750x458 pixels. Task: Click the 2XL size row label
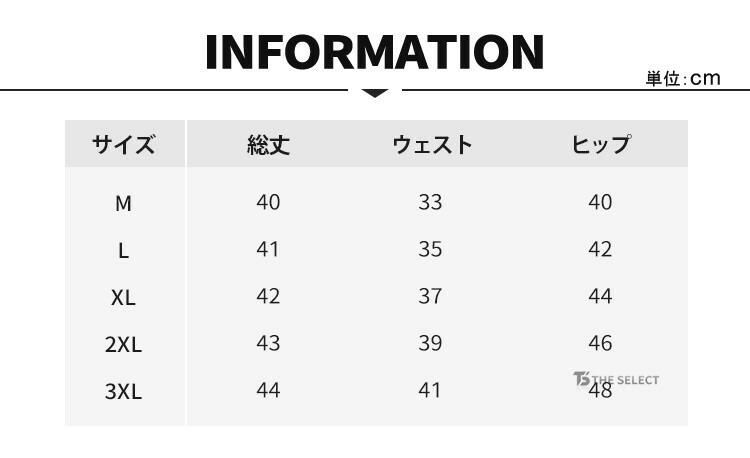tap(123, 344)
